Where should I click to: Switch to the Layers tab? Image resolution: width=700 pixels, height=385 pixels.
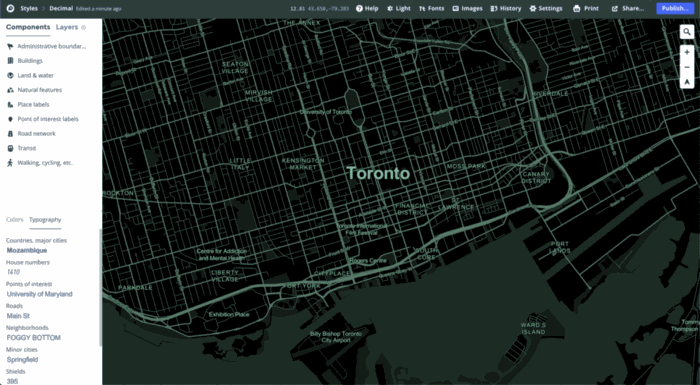click(x=67, y=27)
